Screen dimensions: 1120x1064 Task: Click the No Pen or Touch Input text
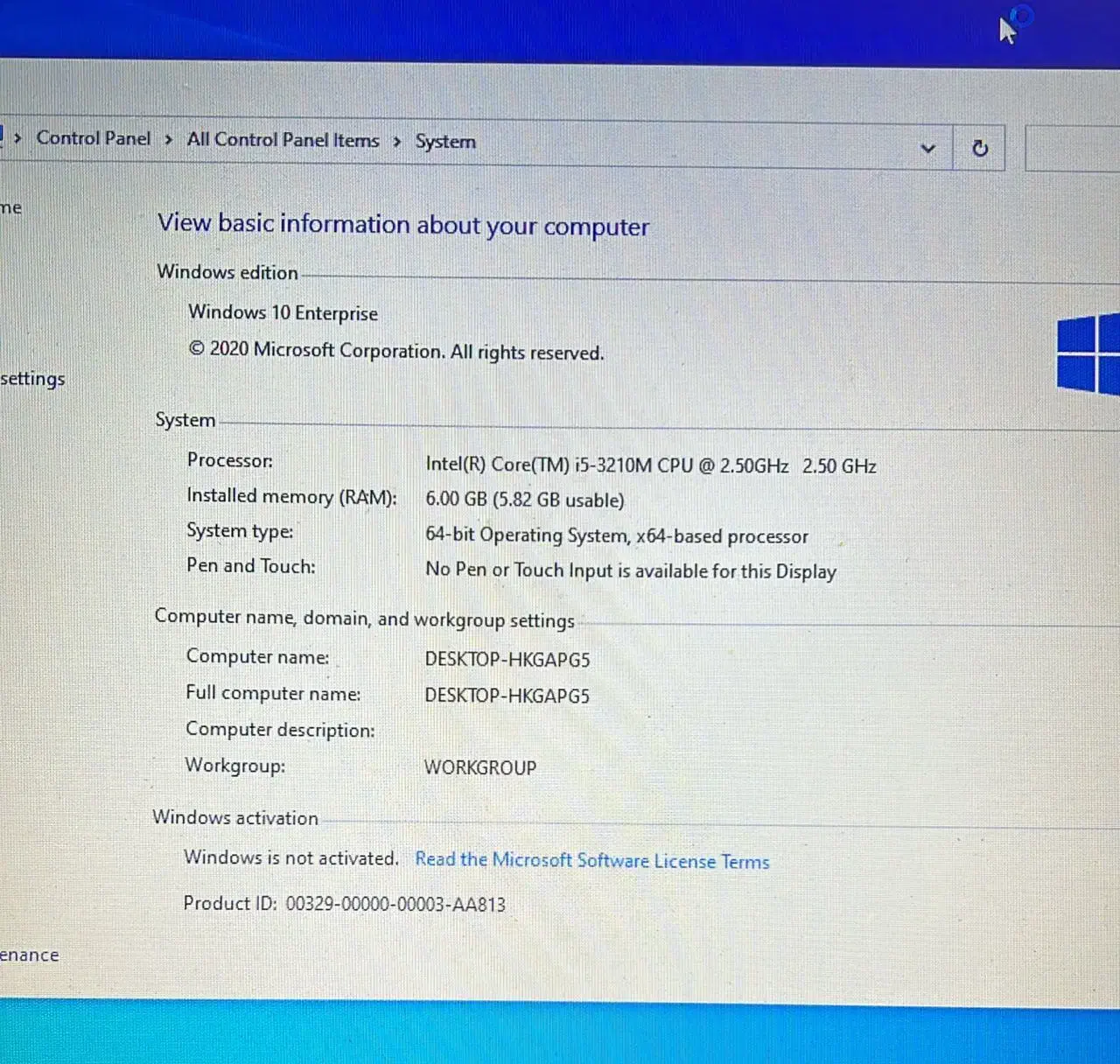tap(631, 570)
